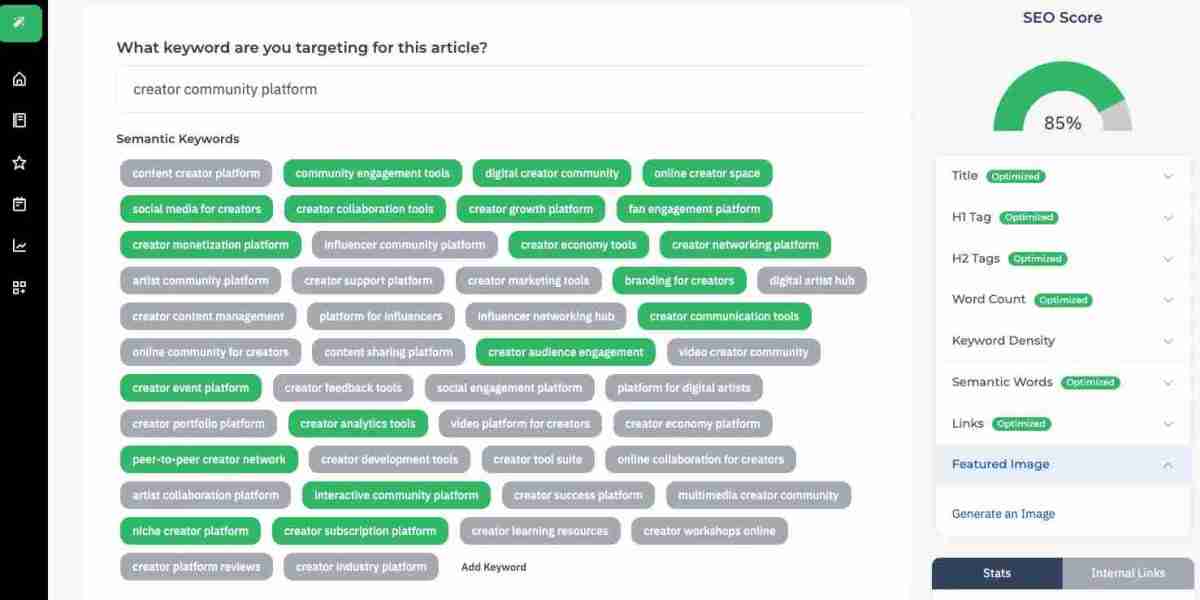Viewport: 1200px width, 600px height.
Task: Click the Add Keyword button
Action: [494, 567]
